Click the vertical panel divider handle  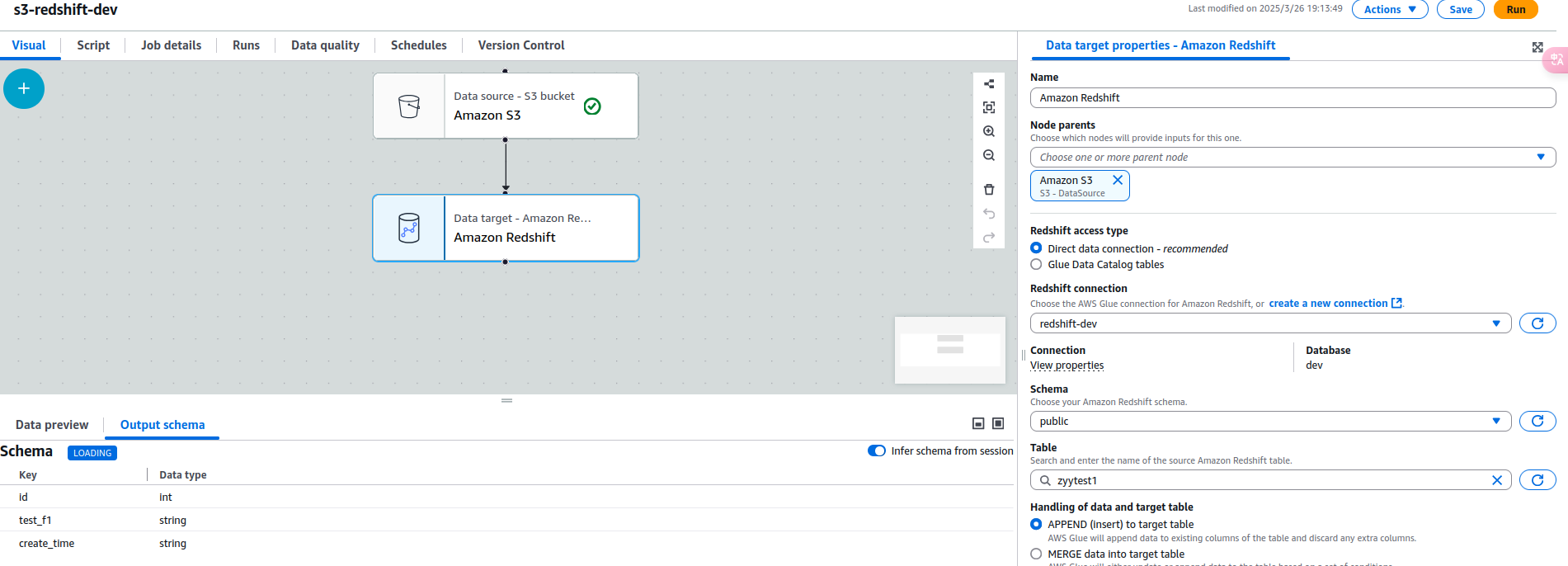[x=1024, y=356]
